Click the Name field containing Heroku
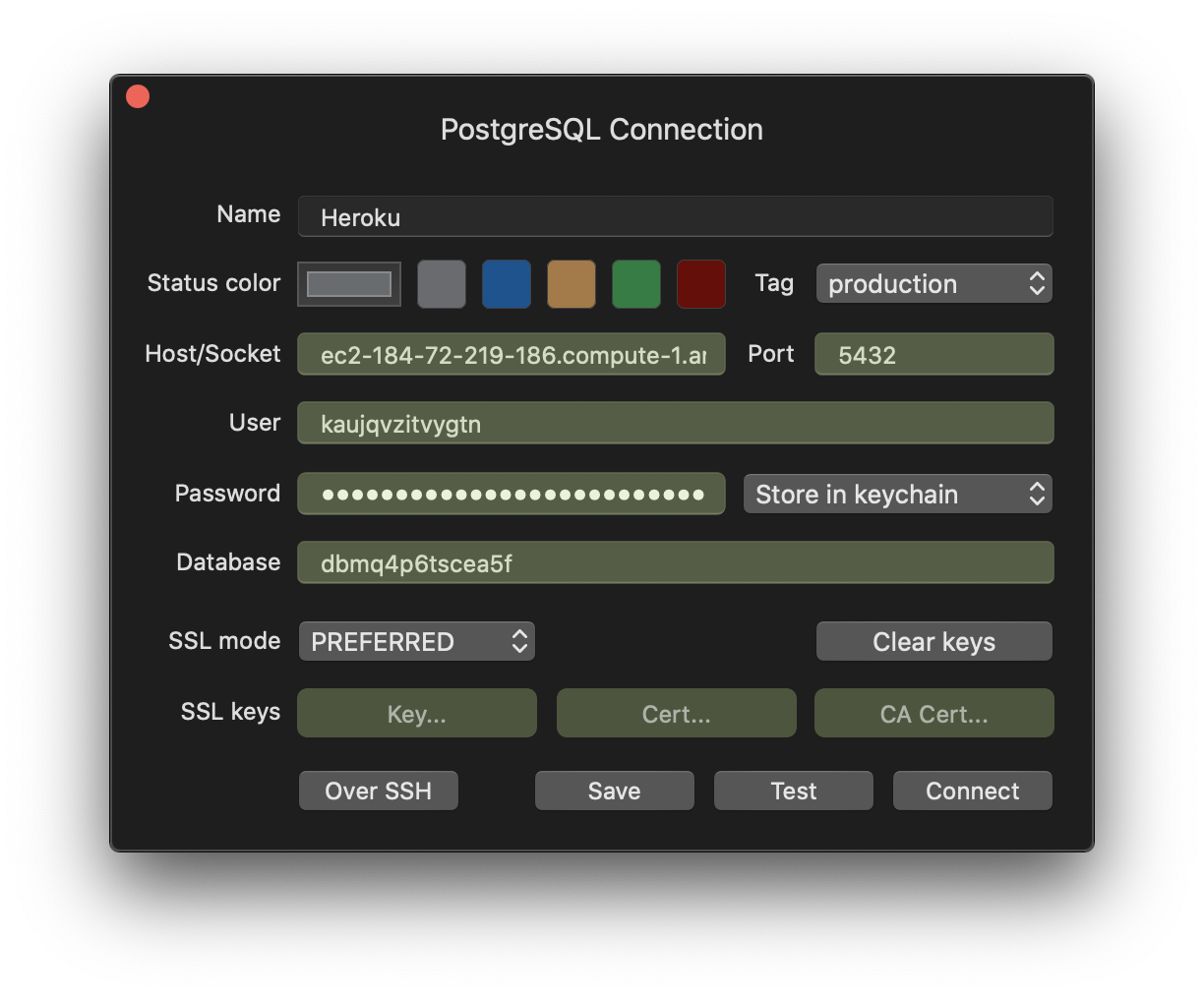 pos(675,216)
